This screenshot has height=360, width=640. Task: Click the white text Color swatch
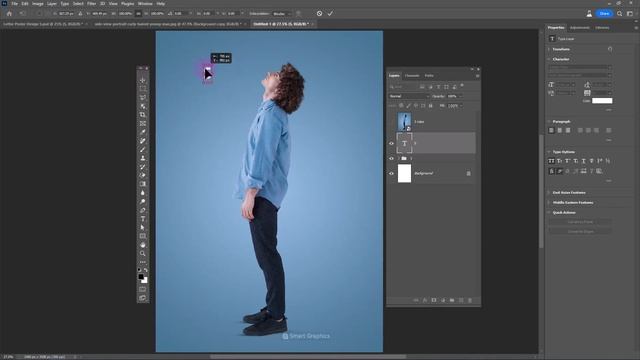pos(602,101)
